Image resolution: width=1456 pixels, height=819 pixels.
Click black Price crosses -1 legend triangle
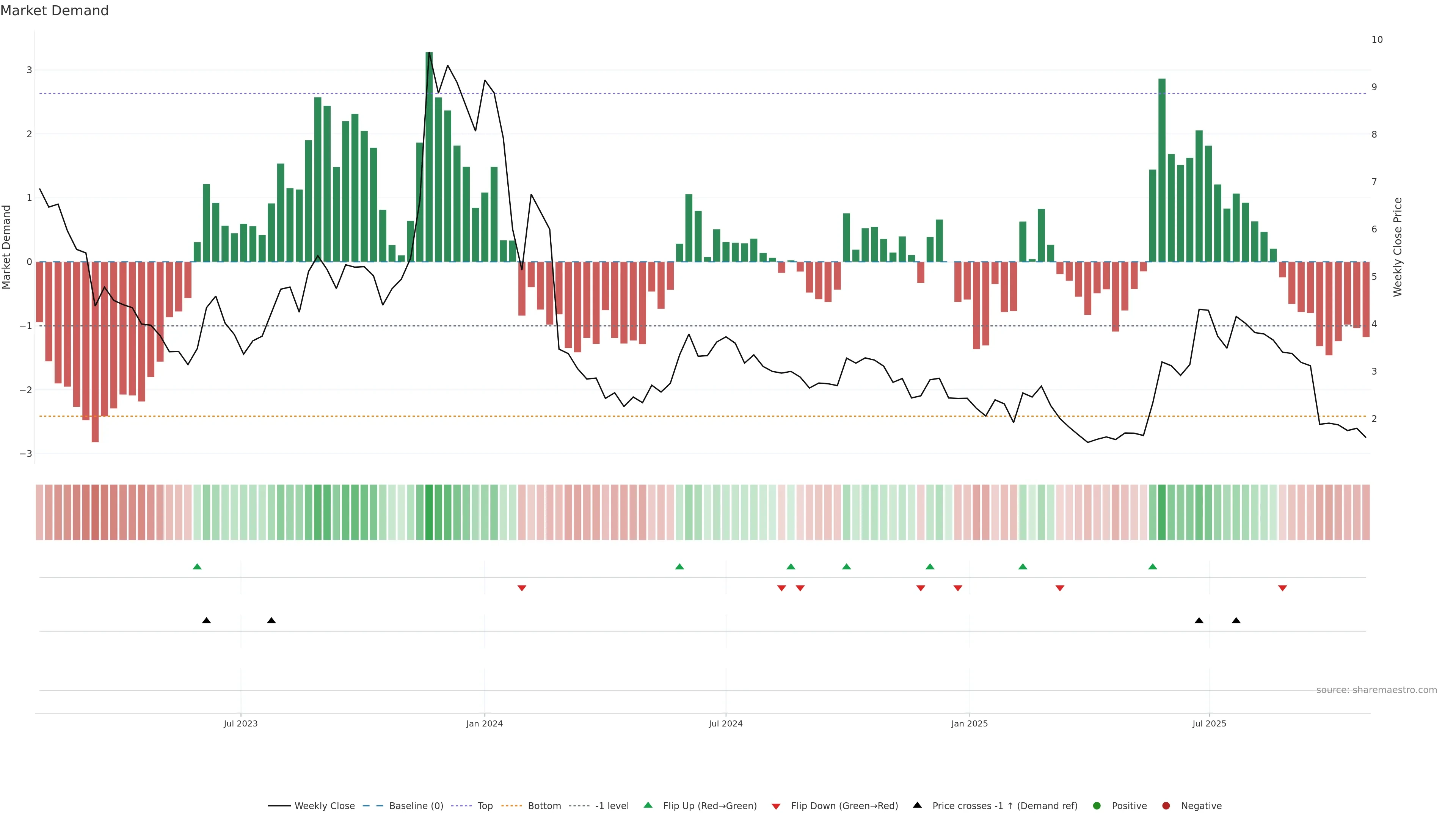pos(917,805)
